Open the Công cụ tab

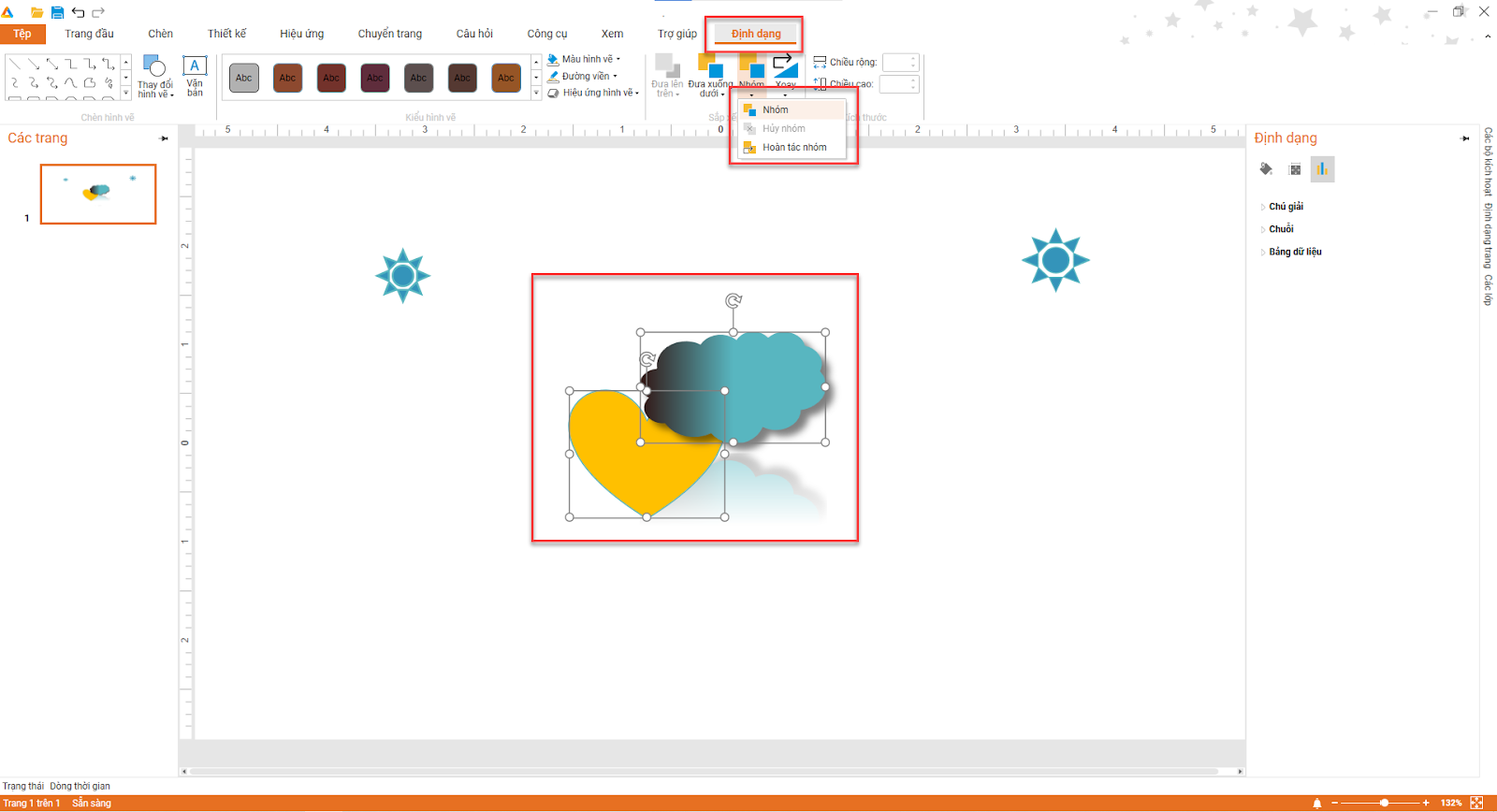(546, 34)
